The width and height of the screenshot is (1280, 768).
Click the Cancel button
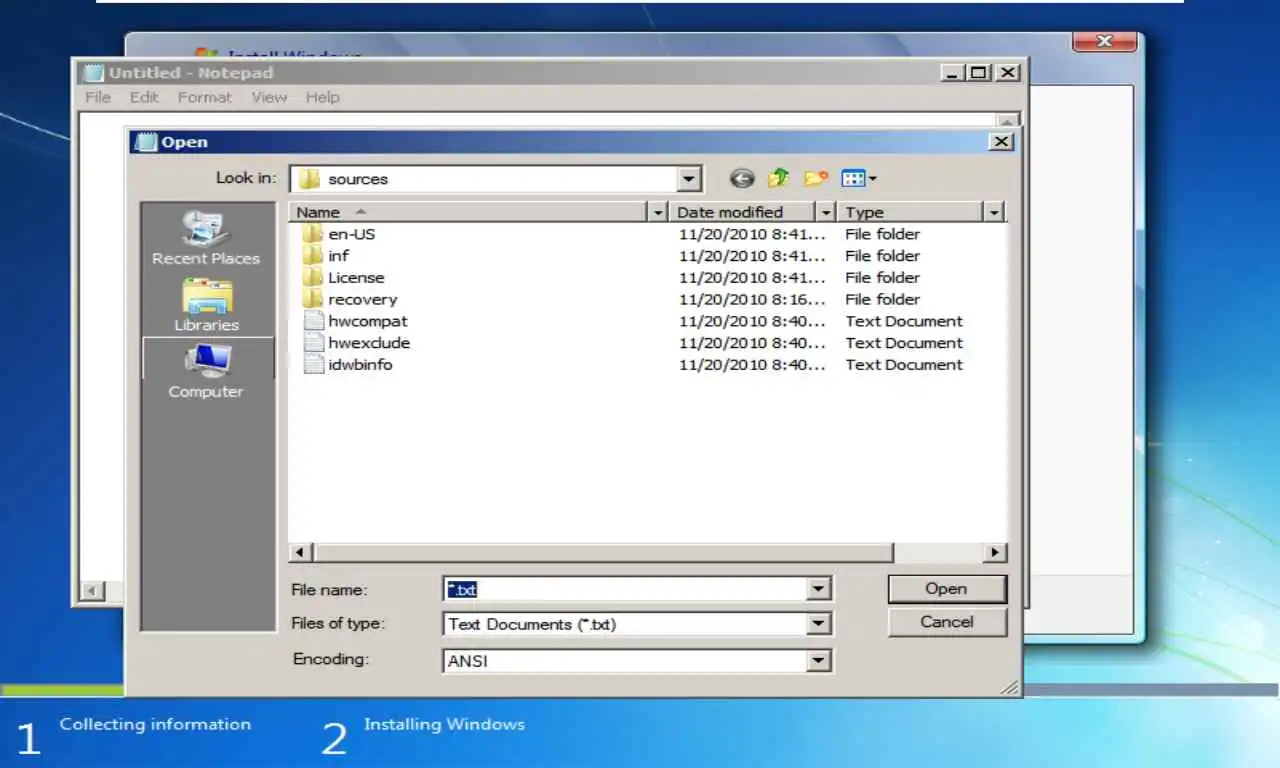pyautogui.click(x=946, y=622)
